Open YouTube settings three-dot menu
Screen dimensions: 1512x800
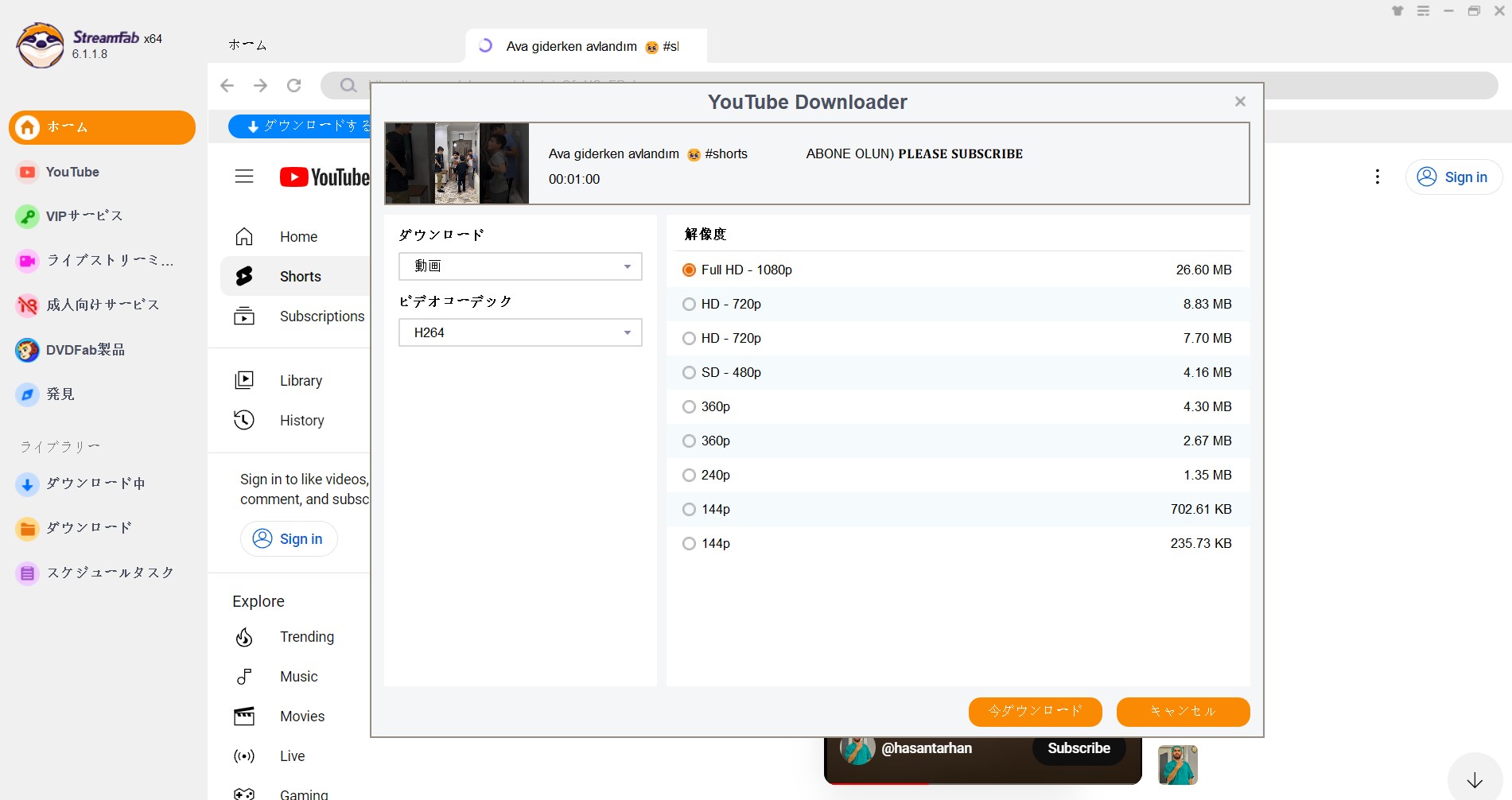click(1378, 177)
